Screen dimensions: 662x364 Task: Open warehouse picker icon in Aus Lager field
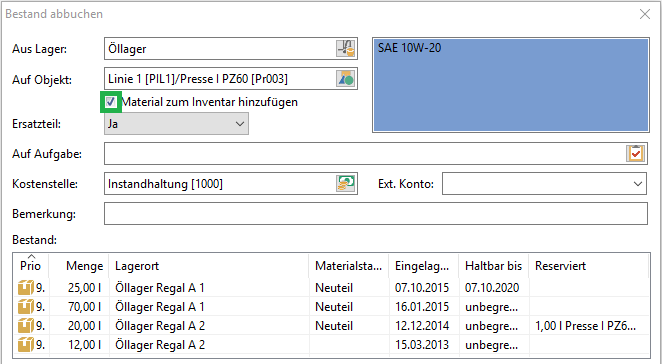[x=346, y=49]
